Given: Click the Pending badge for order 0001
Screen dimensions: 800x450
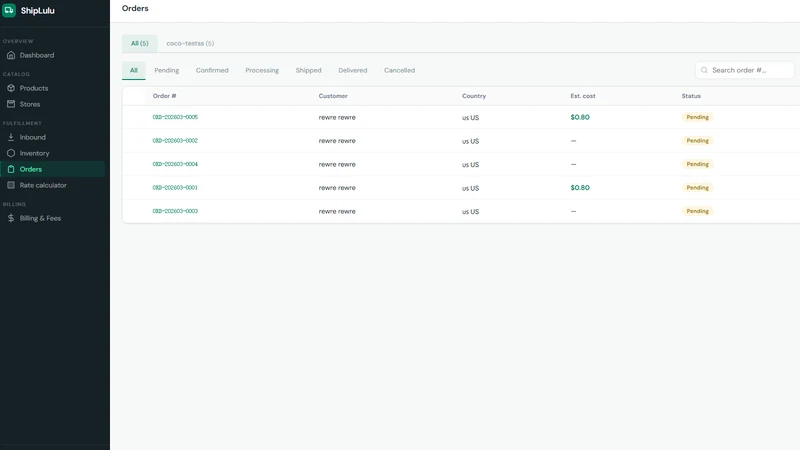Looking at the screenshot, I should pos(697,188).
